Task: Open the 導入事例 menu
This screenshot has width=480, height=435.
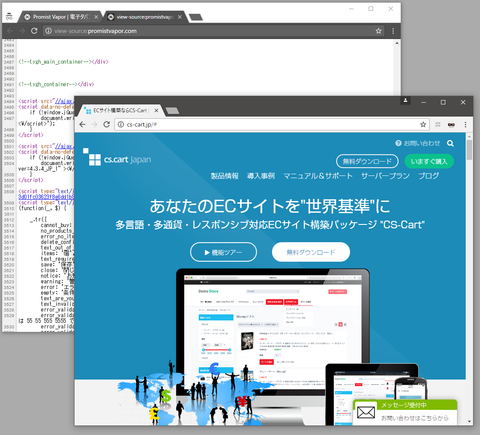Action: pyautogui.click(x=261, y=176)
